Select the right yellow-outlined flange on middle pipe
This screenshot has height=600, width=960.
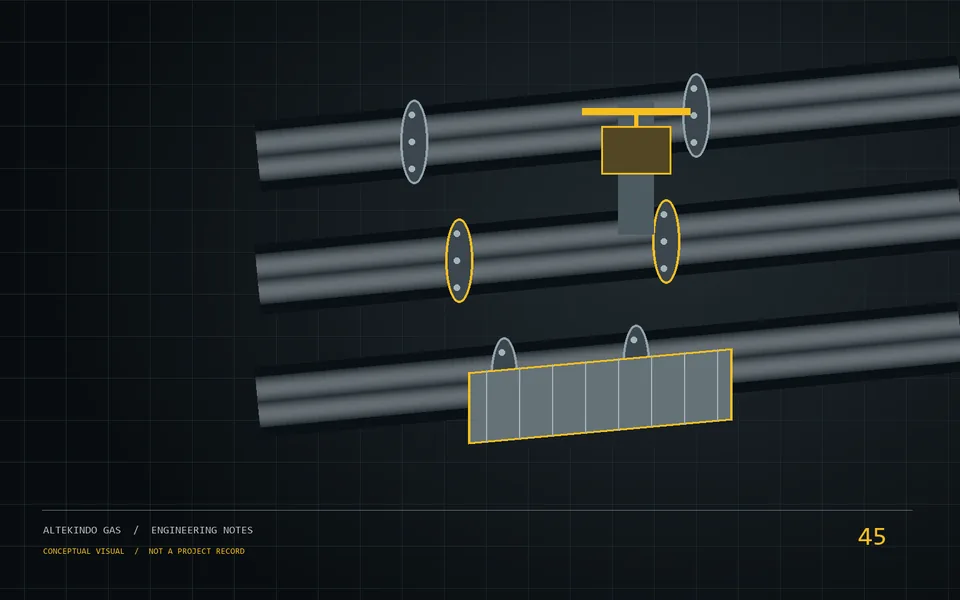pos(666,242)
